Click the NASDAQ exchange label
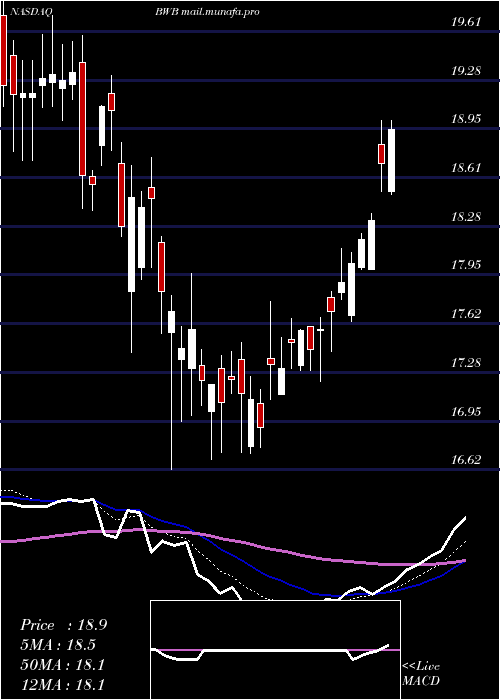Screen dimensions: 500x700 31,12
